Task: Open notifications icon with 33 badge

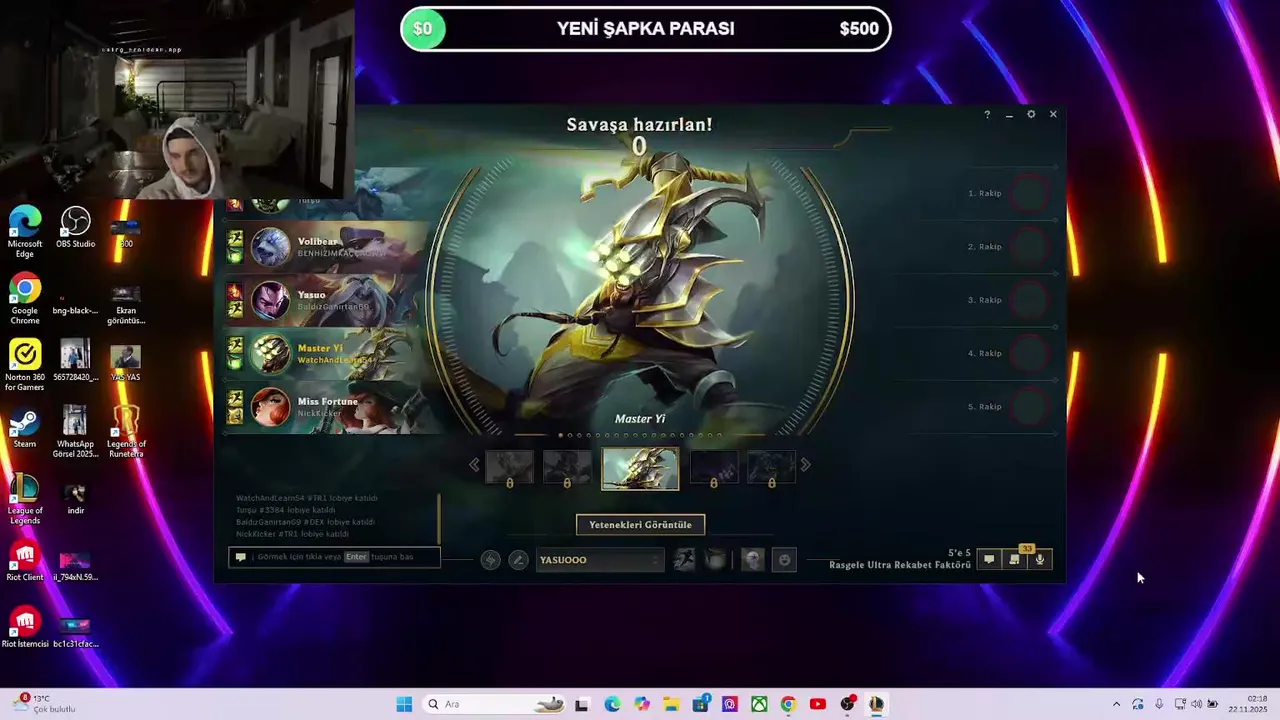Action: coord(1015,560)
